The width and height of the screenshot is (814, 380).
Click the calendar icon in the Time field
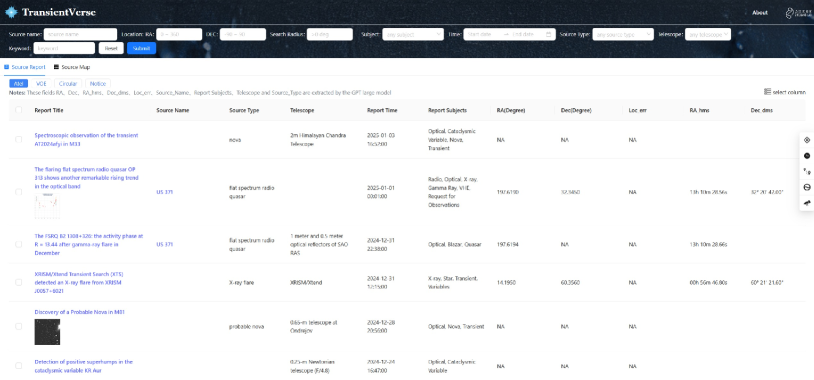(x=549, y=35)
